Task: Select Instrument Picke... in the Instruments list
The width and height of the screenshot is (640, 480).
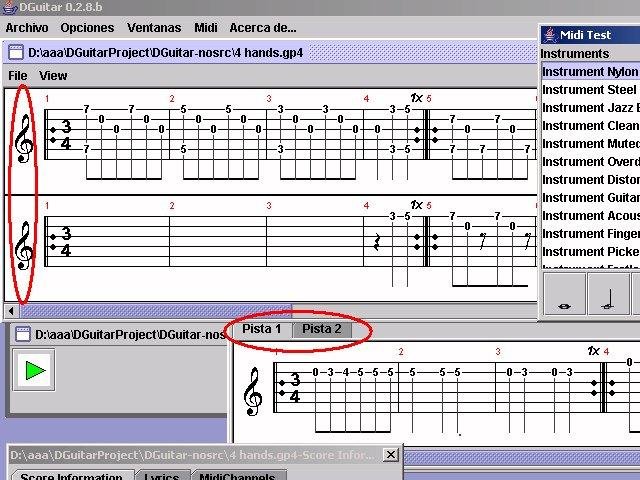Action: coord(591,252)
